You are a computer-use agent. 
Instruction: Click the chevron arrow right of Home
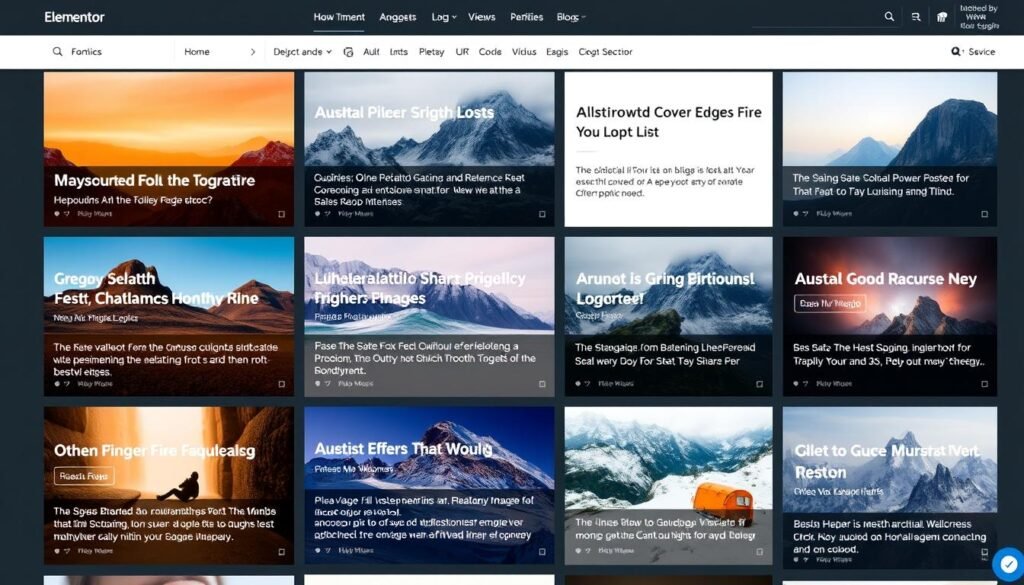coord(253,52)
